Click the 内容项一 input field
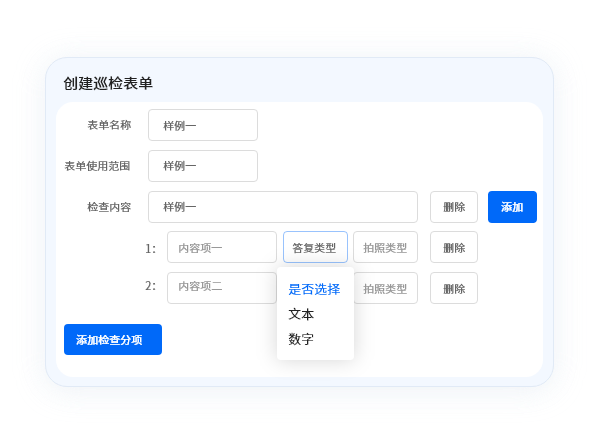Image resolution: width=599 pixels, height=444 pixels. coord(222,247)
